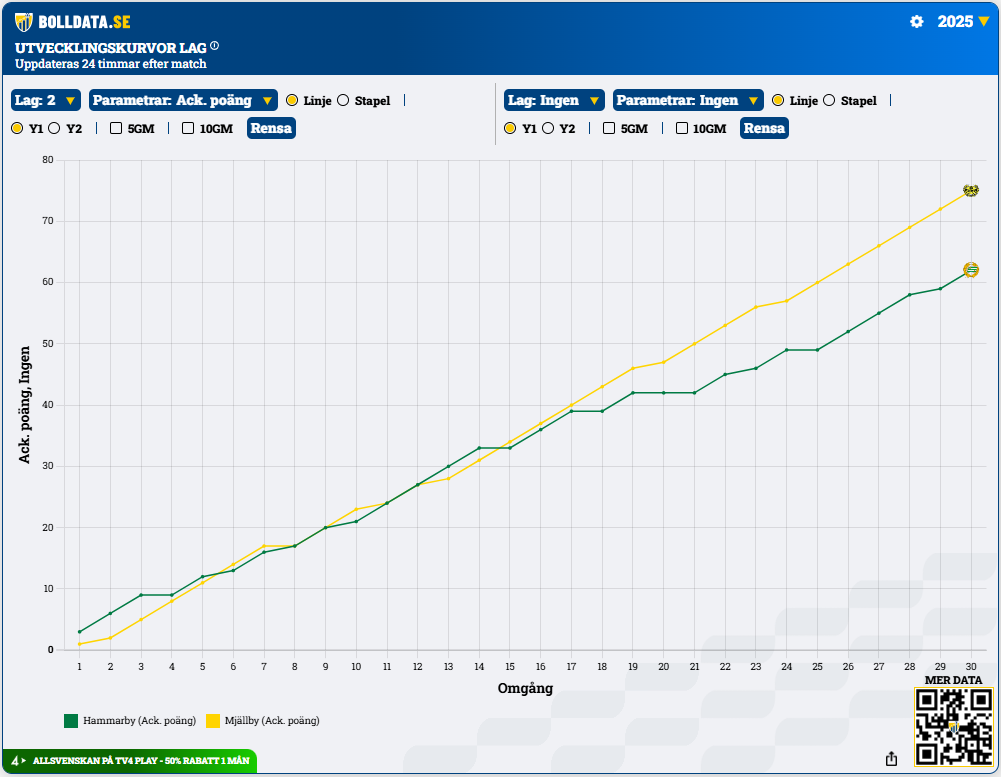Open the 'Lag: Ingen' dropdown

pyautogui.click(x=554, y=100)
